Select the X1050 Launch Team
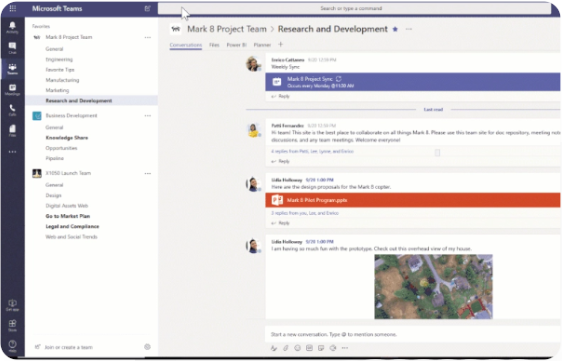 tap(68, 173)
